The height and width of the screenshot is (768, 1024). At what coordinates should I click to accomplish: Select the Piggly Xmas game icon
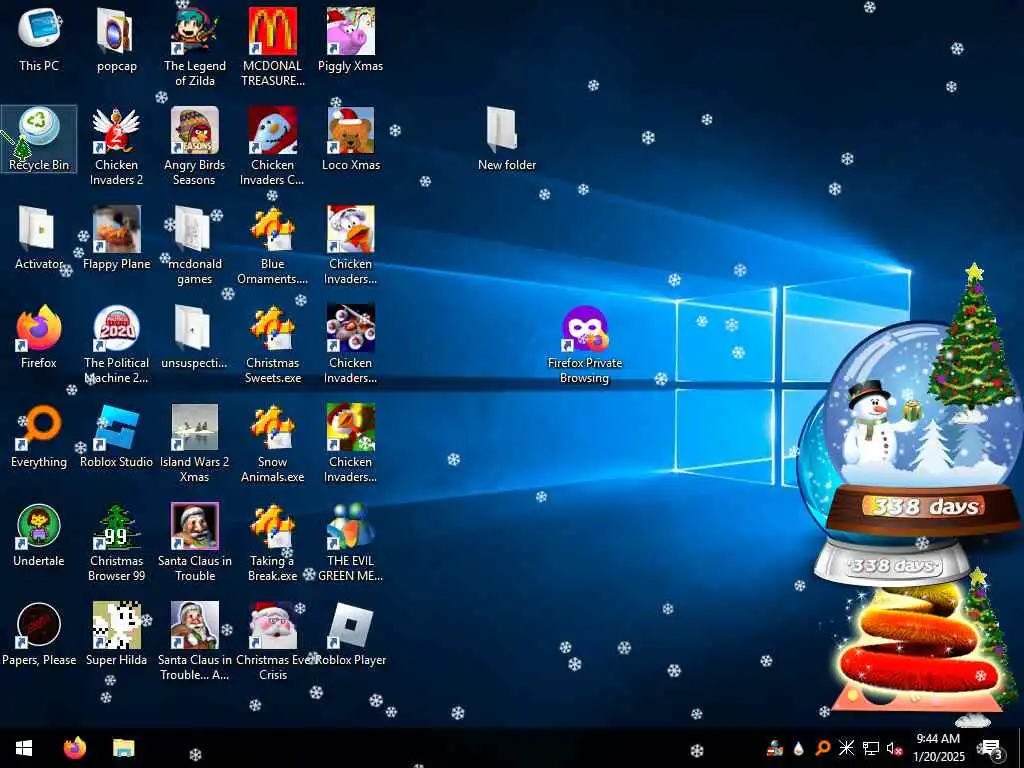(351, 40)
